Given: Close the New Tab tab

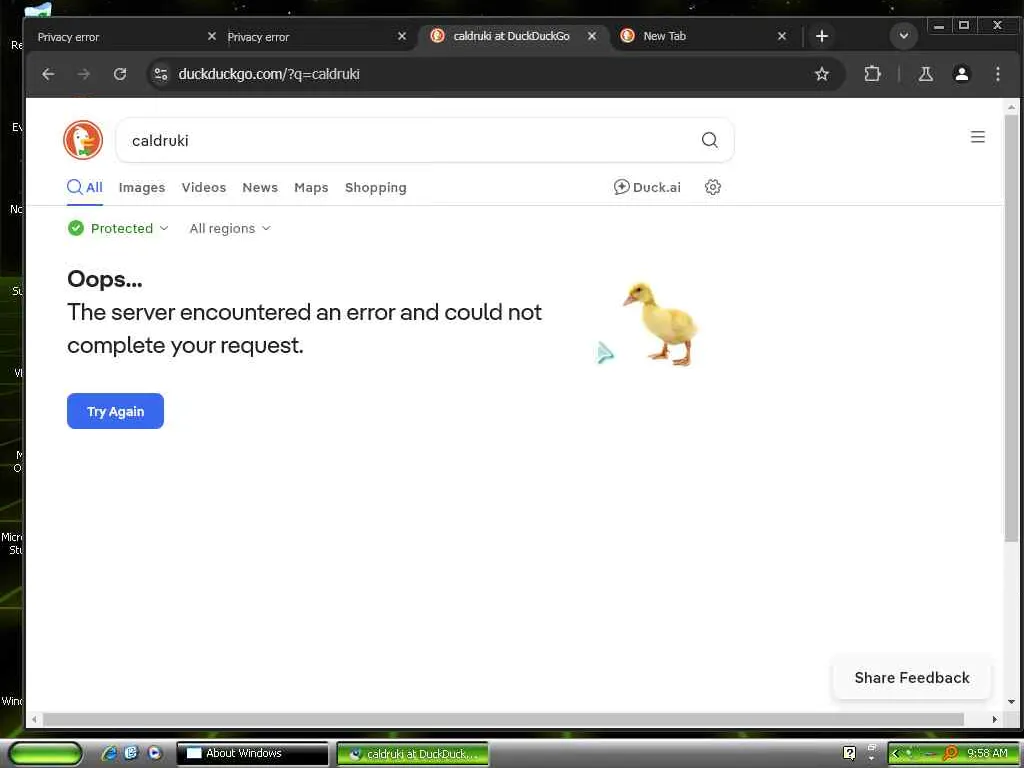Looking at the screenshot, I should tap(782, 37).
